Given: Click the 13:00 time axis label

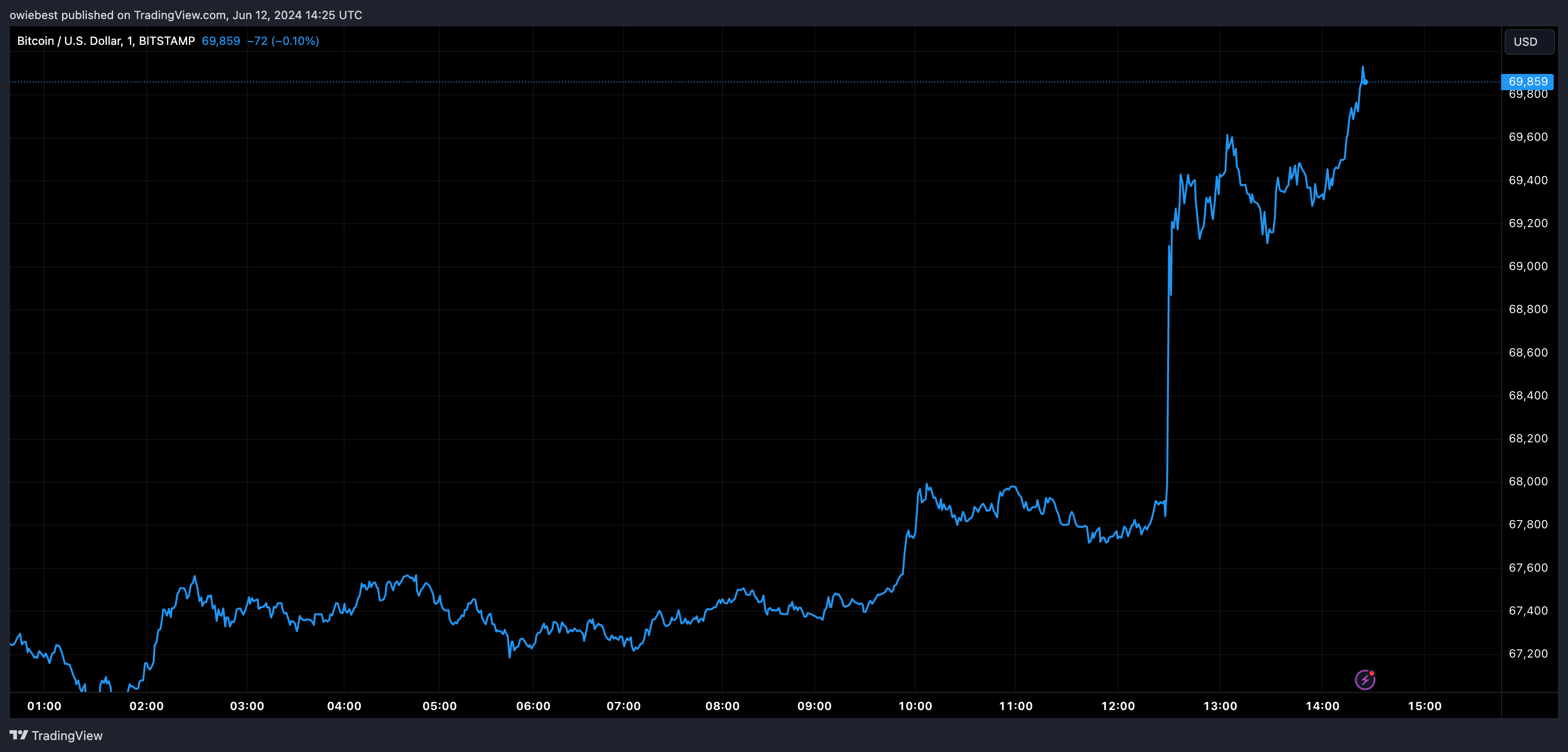Looking at the screenshot, I should tap(1221, 706).
